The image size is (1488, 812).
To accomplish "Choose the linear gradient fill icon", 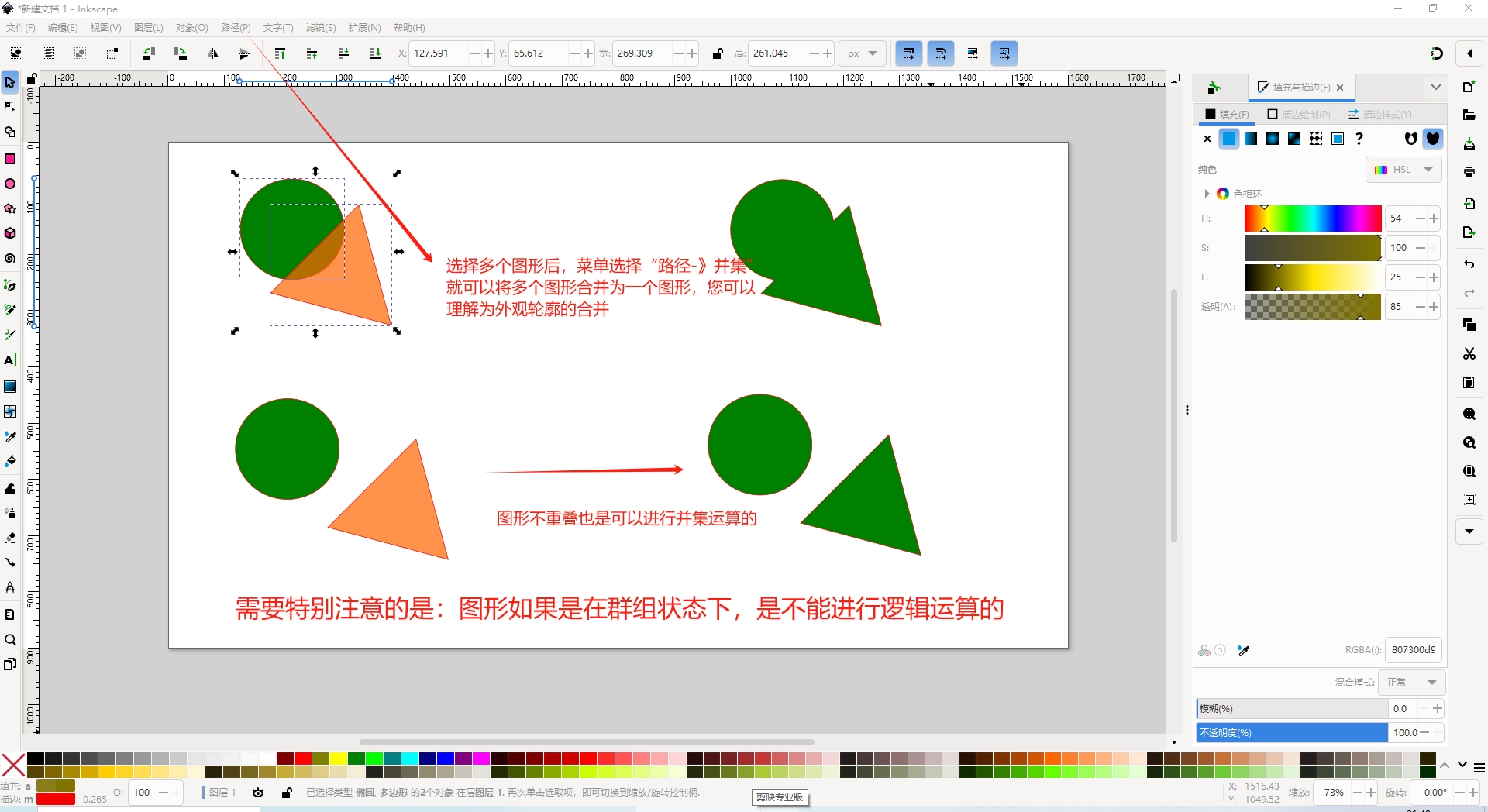I will (1251, 139).
